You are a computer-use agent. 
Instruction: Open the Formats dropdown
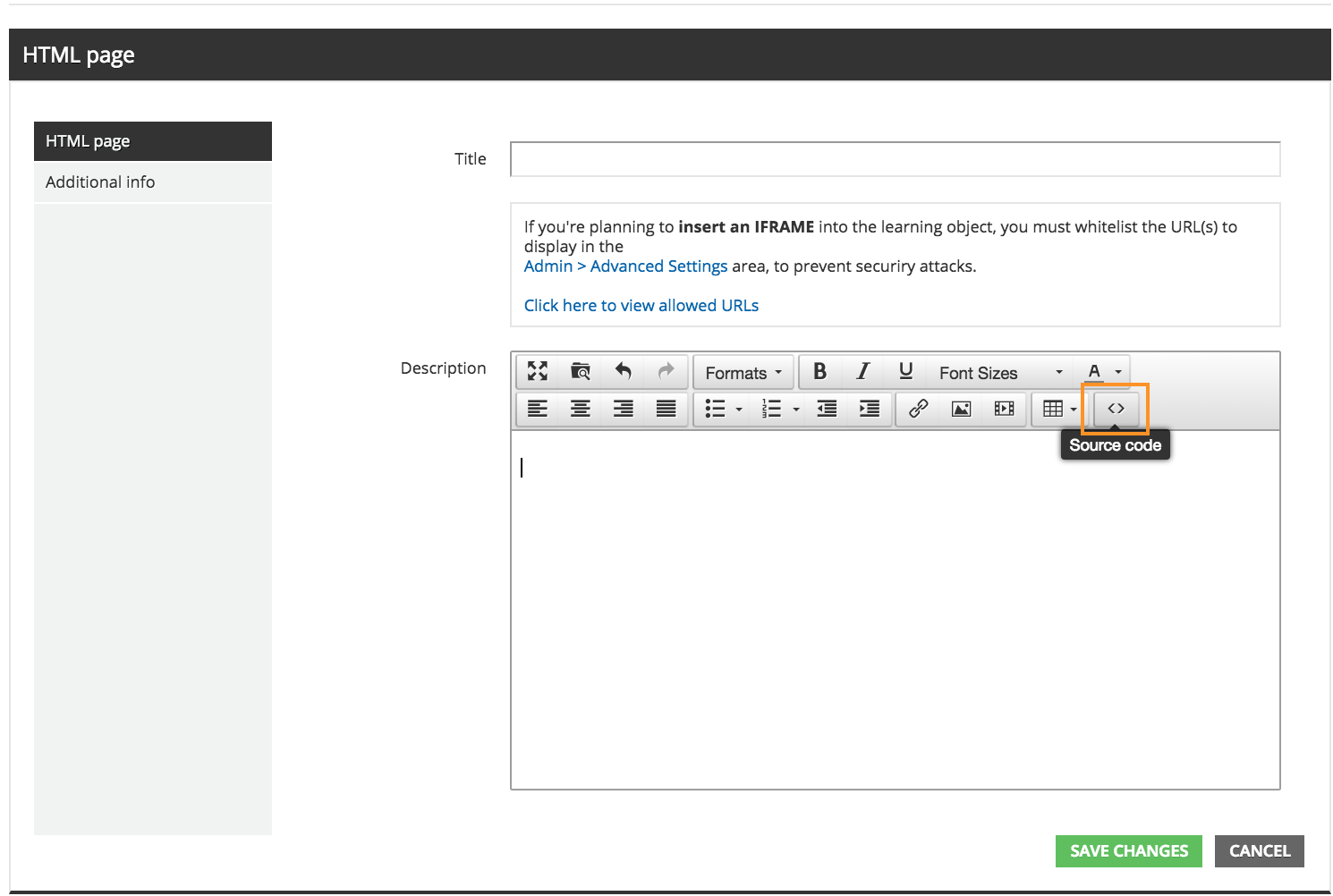coord(743,373)
